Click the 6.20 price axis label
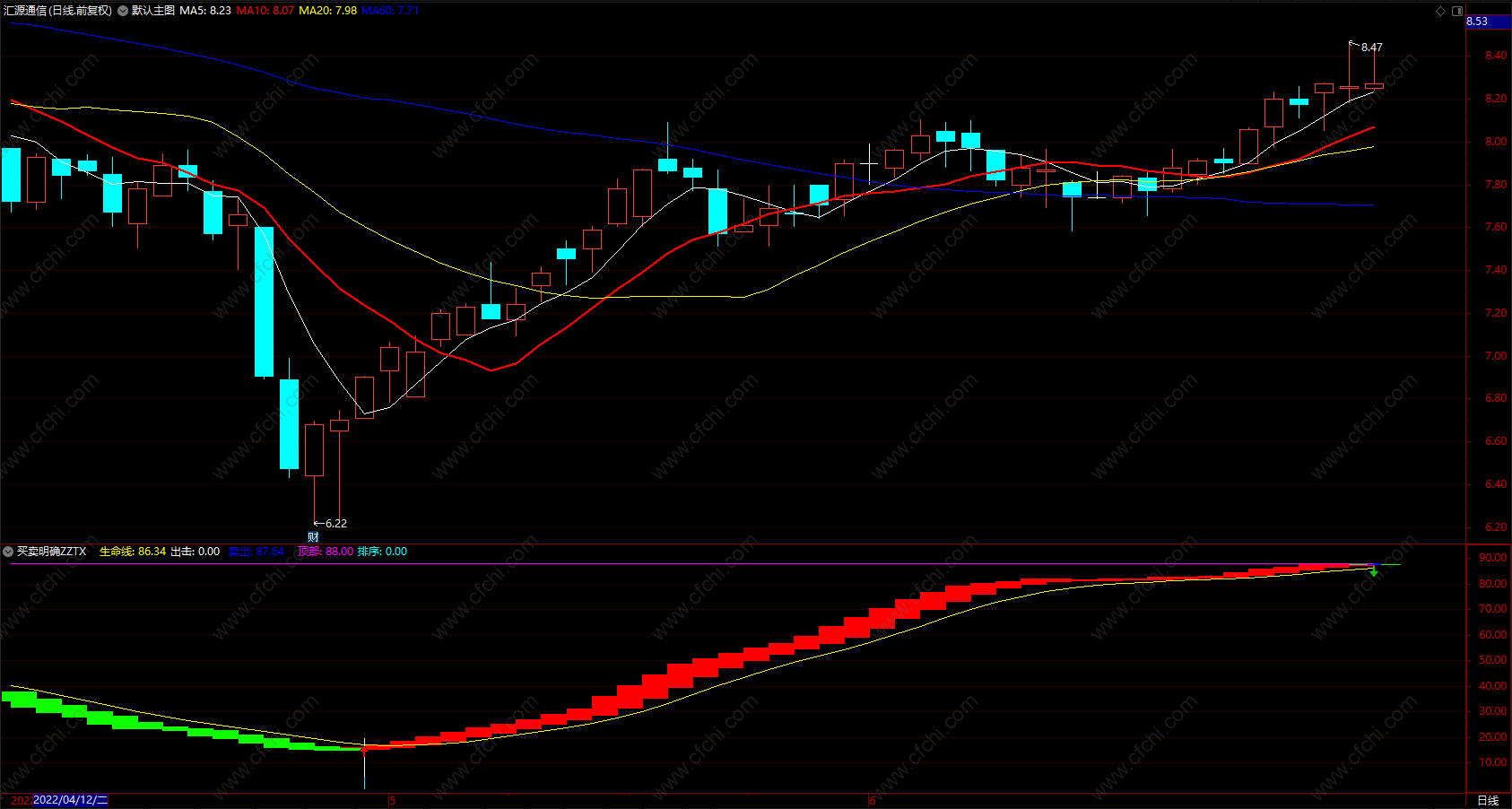 (x=1496, y=527)
